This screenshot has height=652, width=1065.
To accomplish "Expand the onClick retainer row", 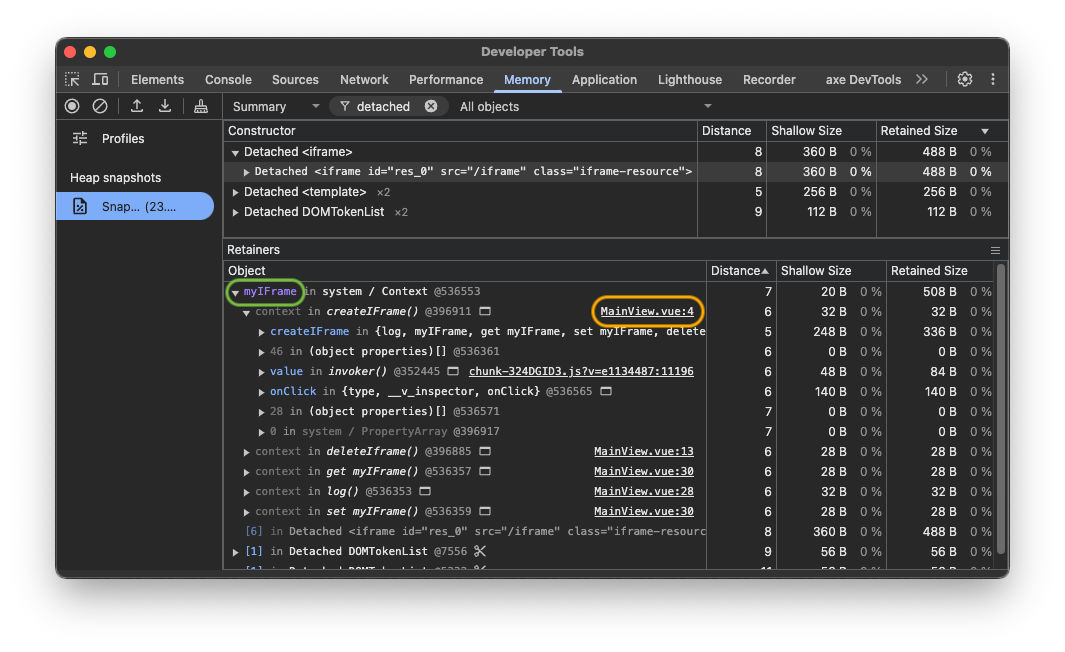I will click(261, 392).
